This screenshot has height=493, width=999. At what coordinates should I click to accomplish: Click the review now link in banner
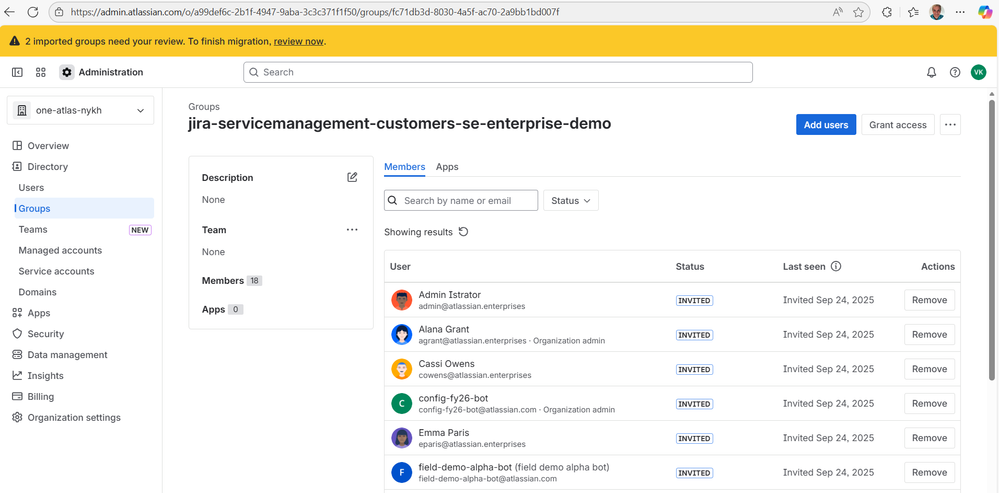click(x=299, y=42)
